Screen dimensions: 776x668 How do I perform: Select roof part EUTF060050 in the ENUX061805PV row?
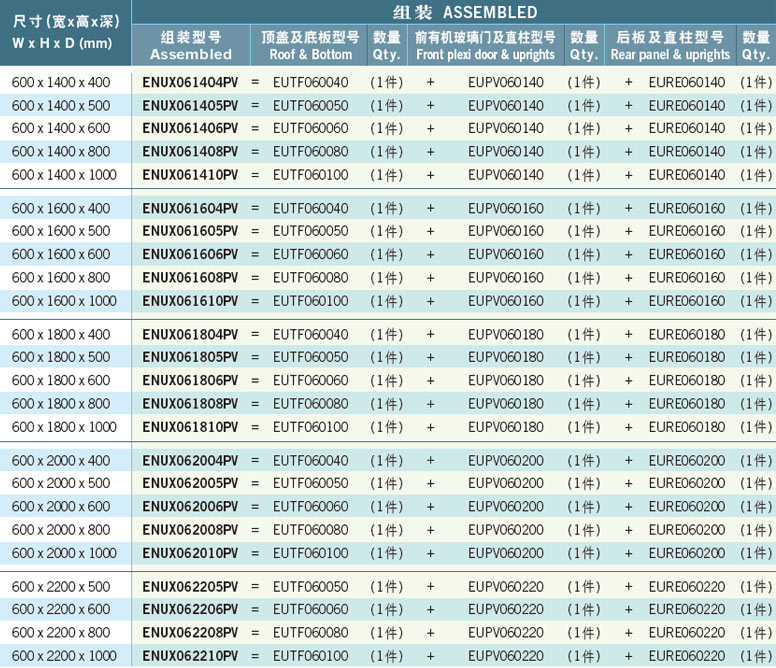click(311, 357)
